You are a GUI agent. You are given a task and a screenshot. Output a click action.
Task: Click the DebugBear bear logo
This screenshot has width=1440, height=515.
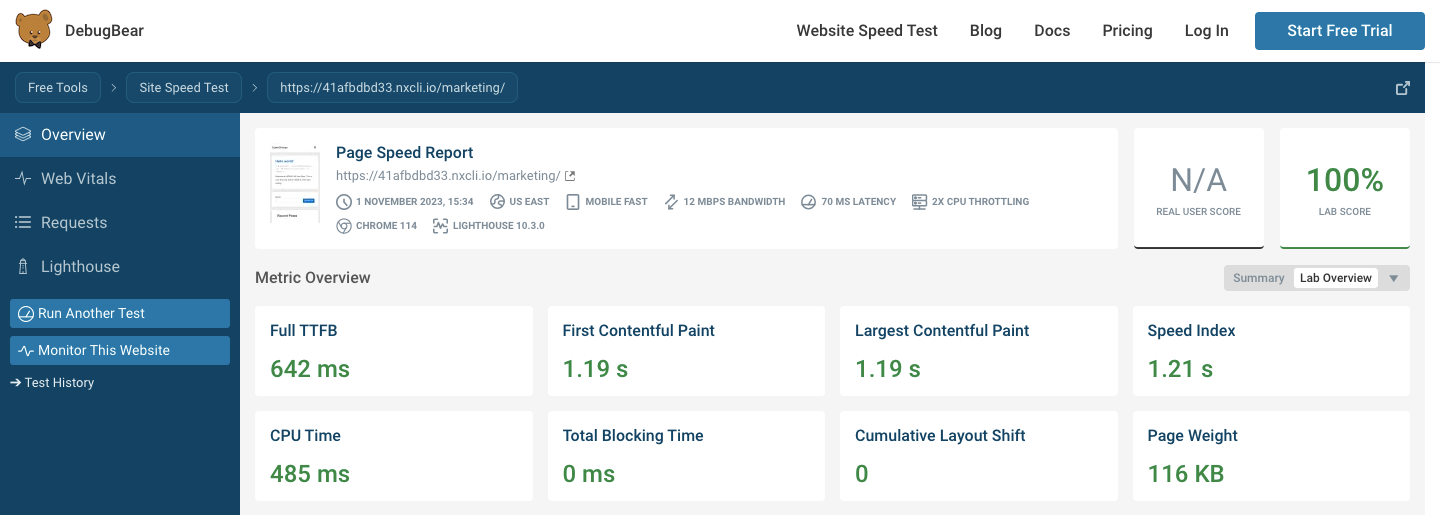coord(34,30)
